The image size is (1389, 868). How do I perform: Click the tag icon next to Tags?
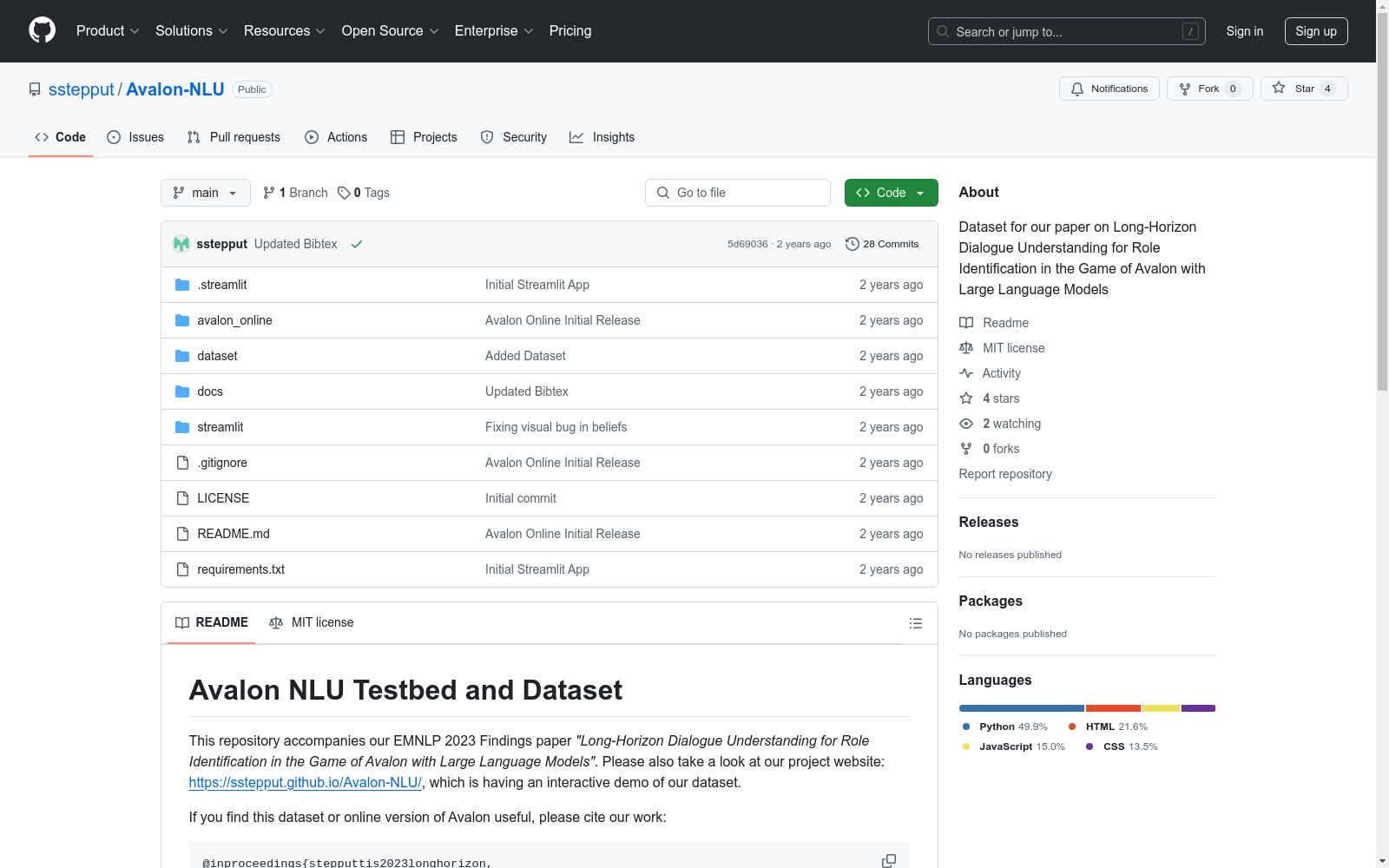coord(344,193)
